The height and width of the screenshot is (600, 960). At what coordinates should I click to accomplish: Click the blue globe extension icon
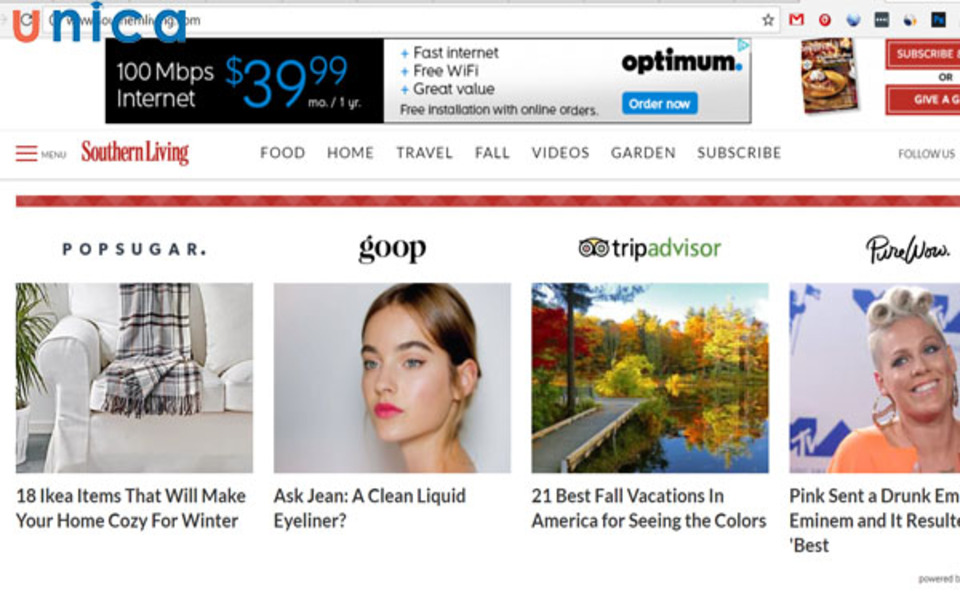click(x=853, y=20)
